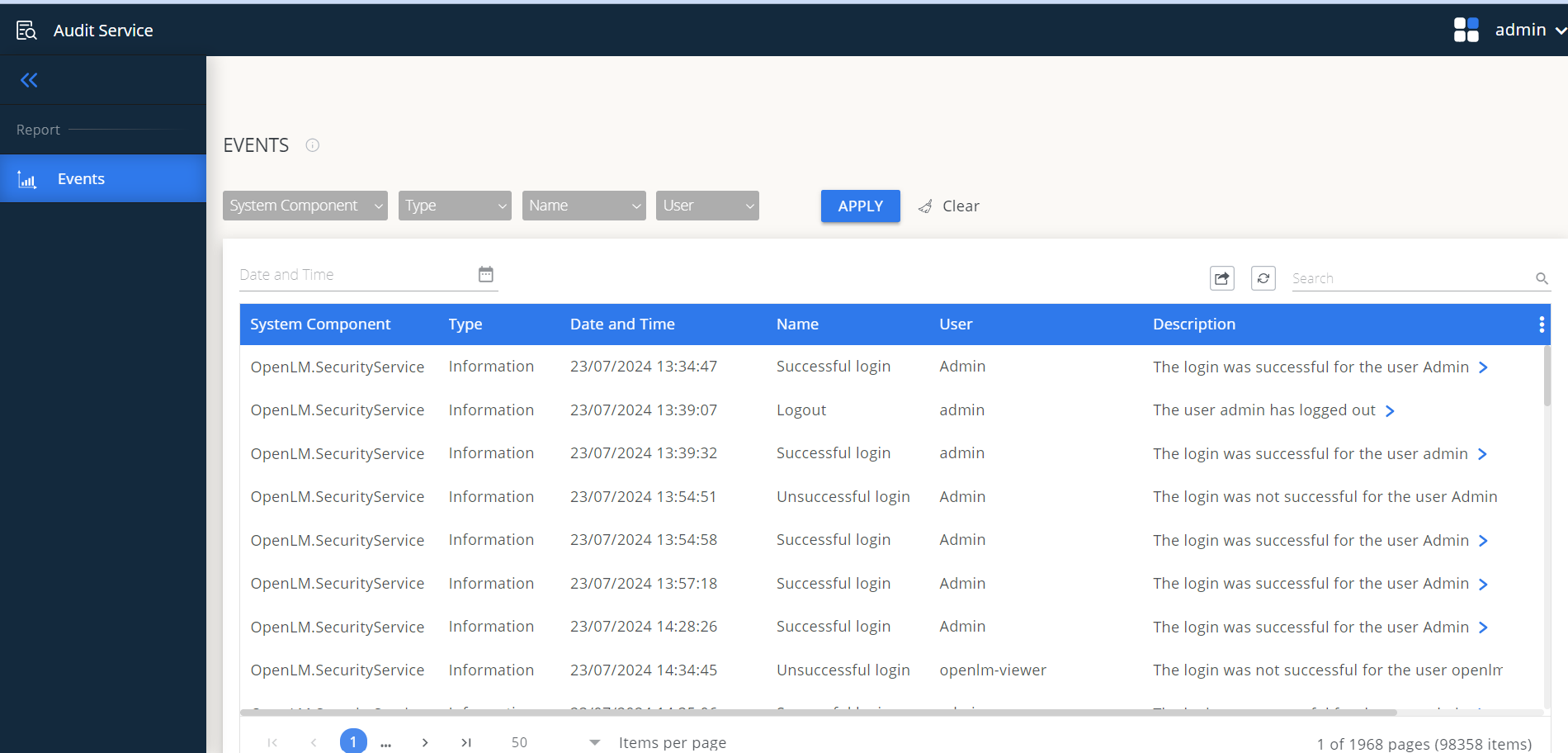
Task: Open the apps grid in top bar
Action: pyautogui.click(x=1466, y=29)
